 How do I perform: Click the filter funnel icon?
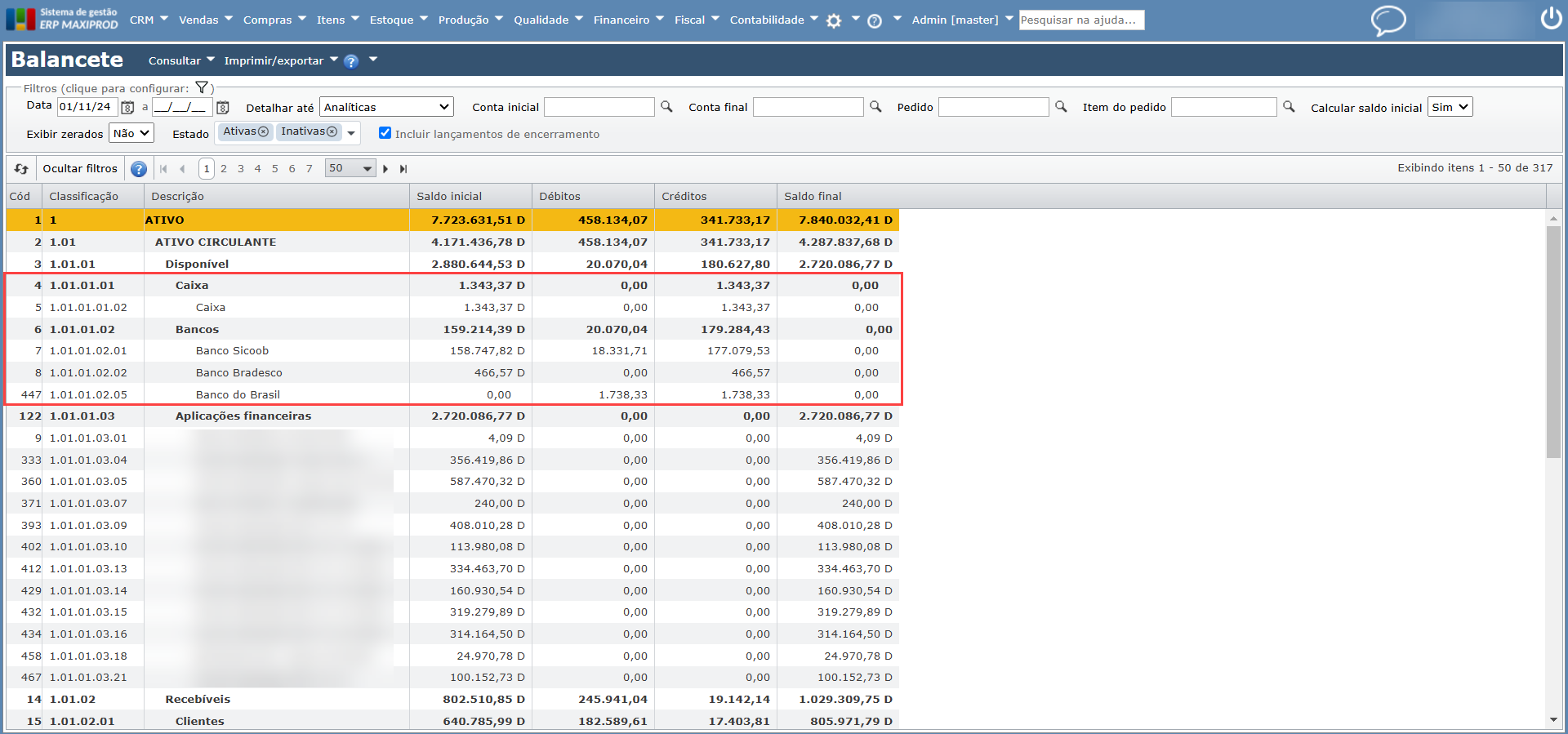202,88
